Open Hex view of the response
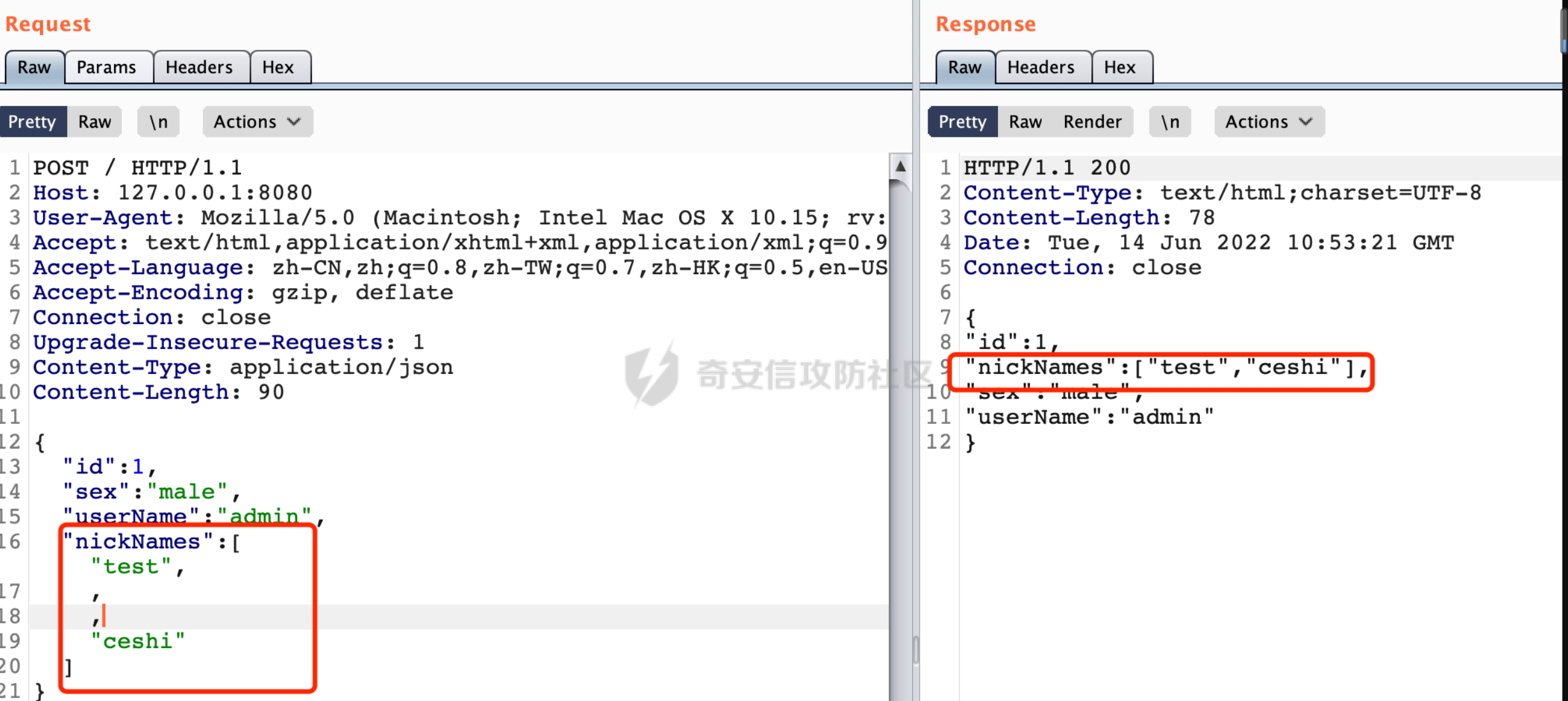This screenshot has height=701, width=1568. tap(1121, 67)
